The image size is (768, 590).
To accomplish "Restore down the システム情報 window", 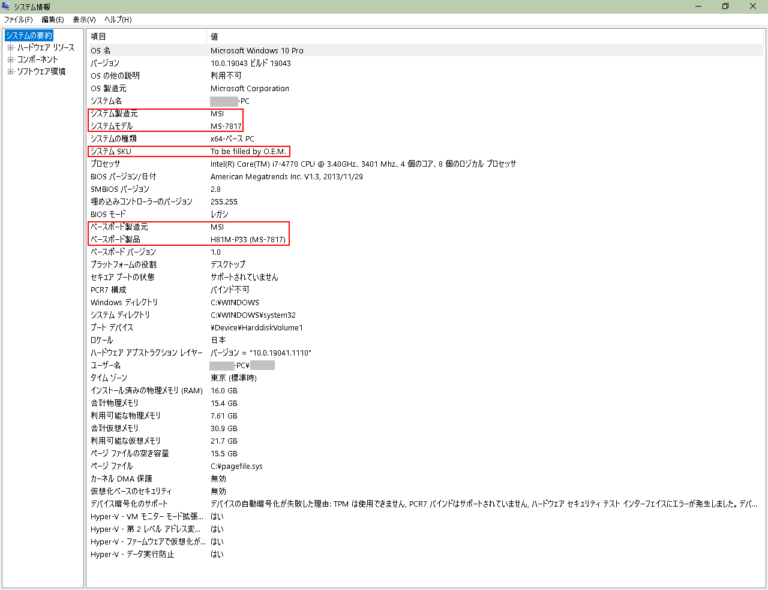I will pyautogui.click(x=725, y=6).
